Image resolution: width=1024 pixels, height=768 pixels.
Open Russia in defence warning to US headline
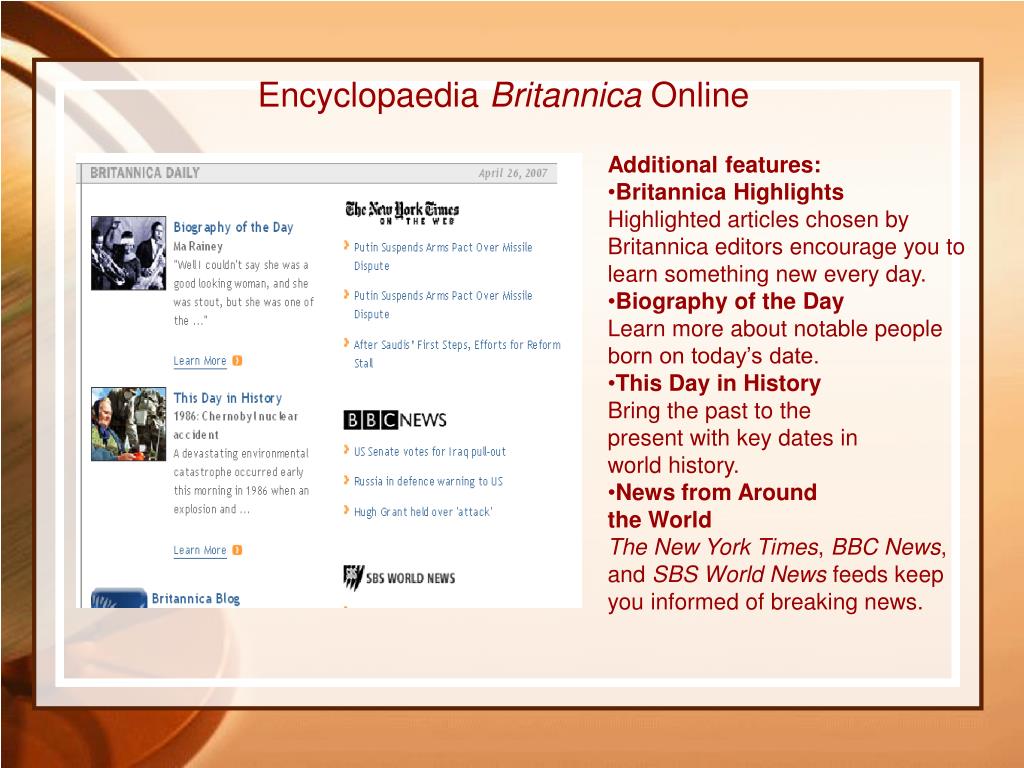click(x=428, y=481)
